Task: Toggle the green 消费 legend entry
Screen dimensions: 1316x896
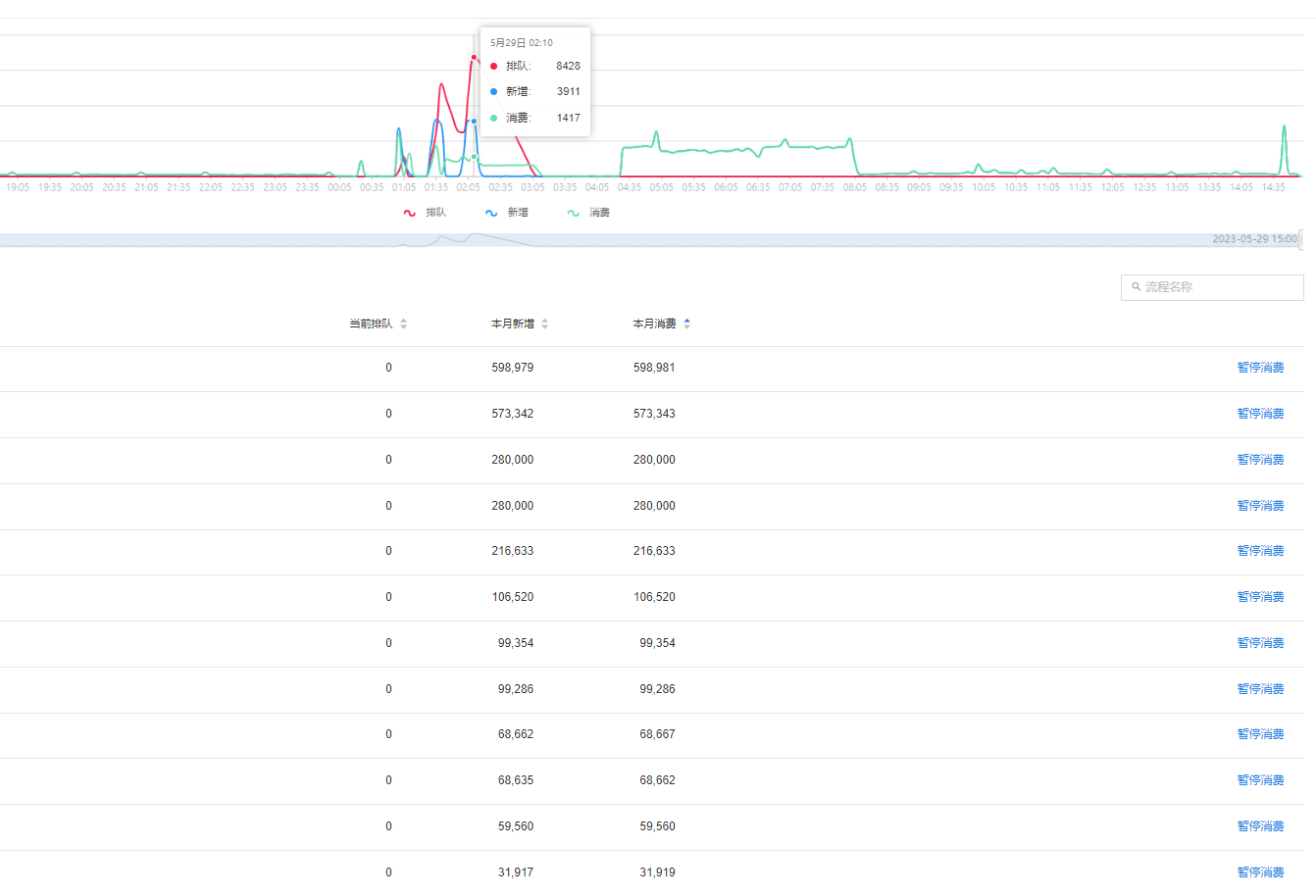Action: pyautogui.click(x=588, y=213)
